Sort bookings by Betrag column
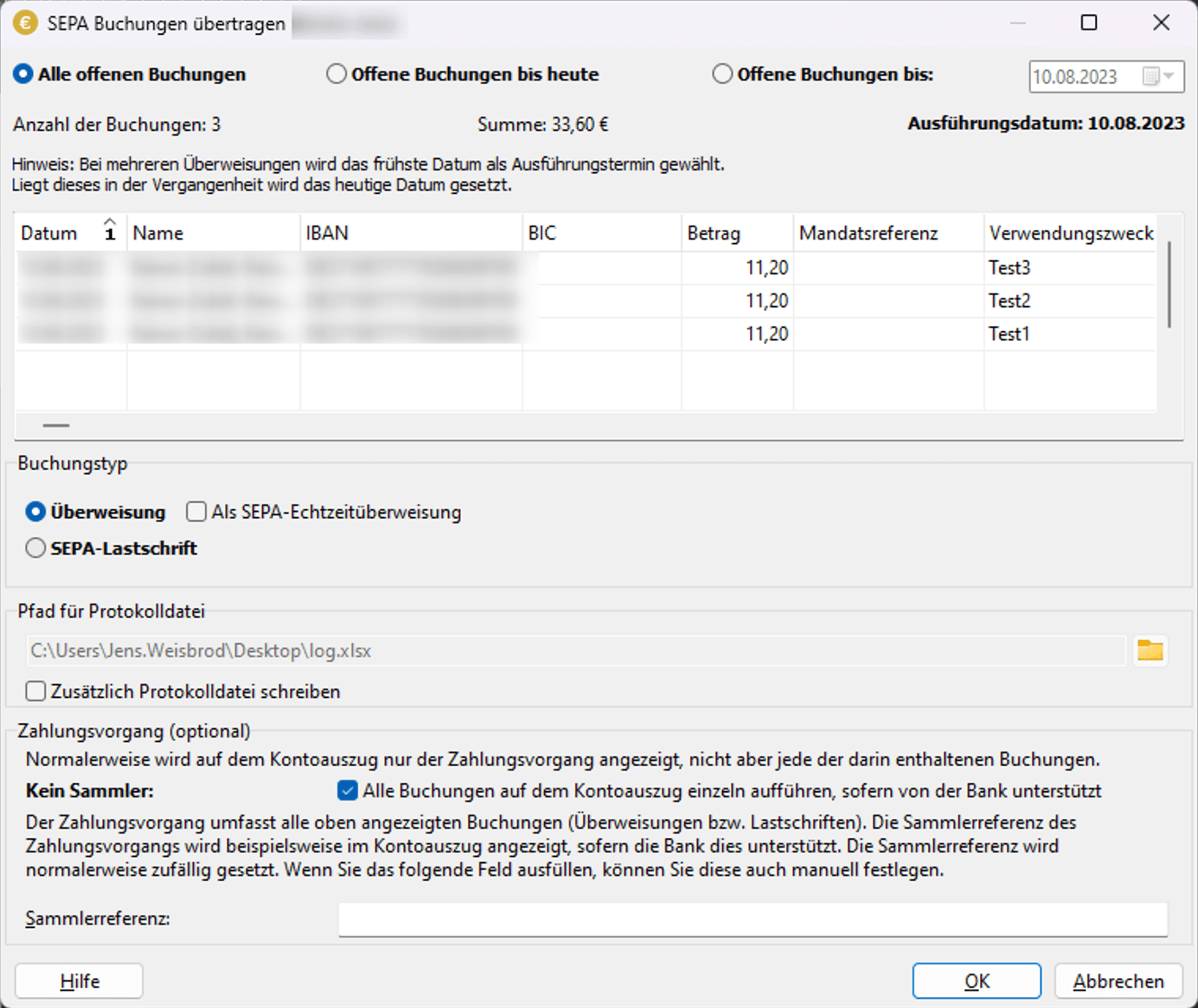This screenshot has height=1008, width=1198. point(714,233)
